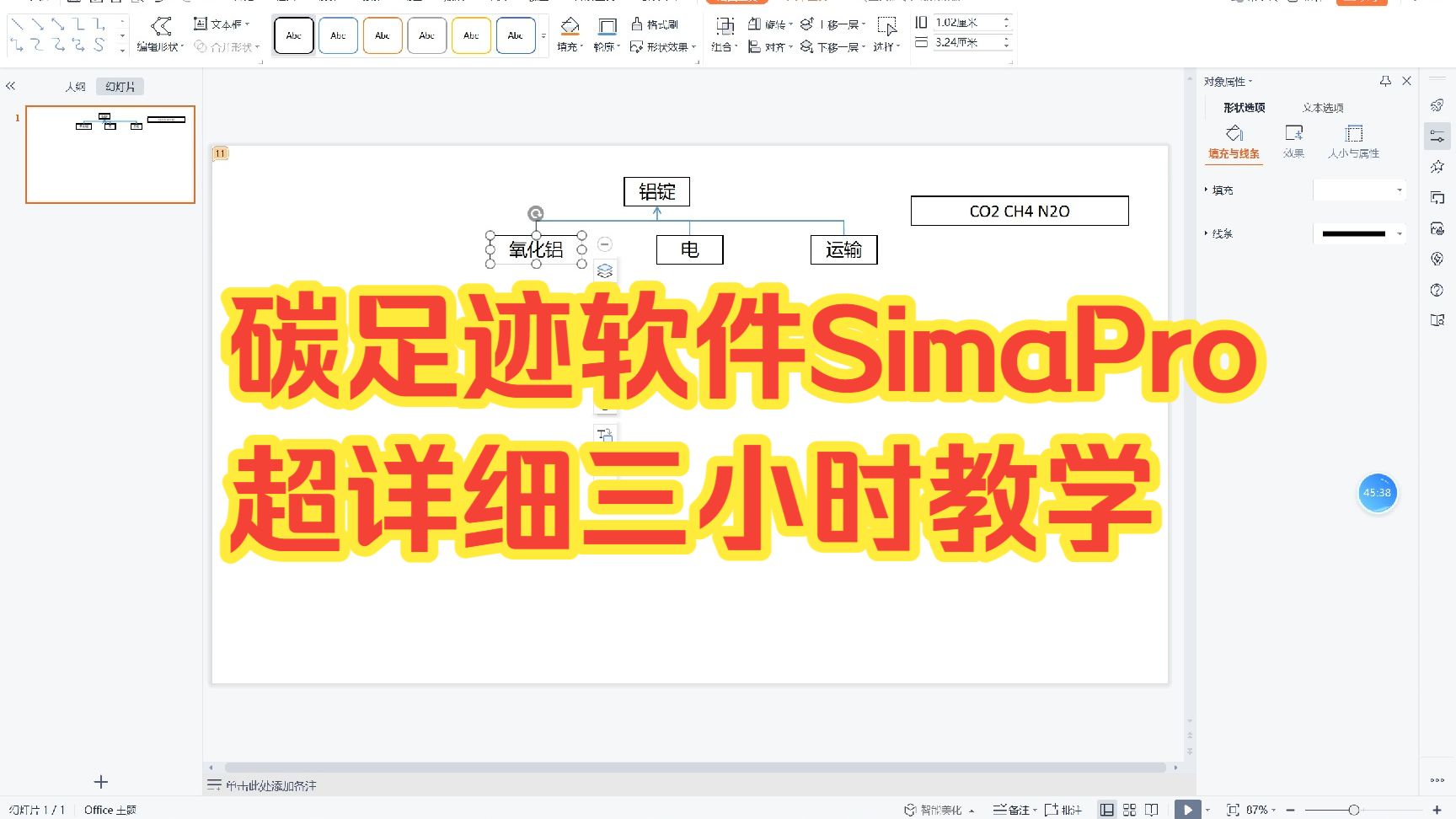Bring the shape forward one layer
The width and height of the screenshot is (1456, 819).
(832, 24)
